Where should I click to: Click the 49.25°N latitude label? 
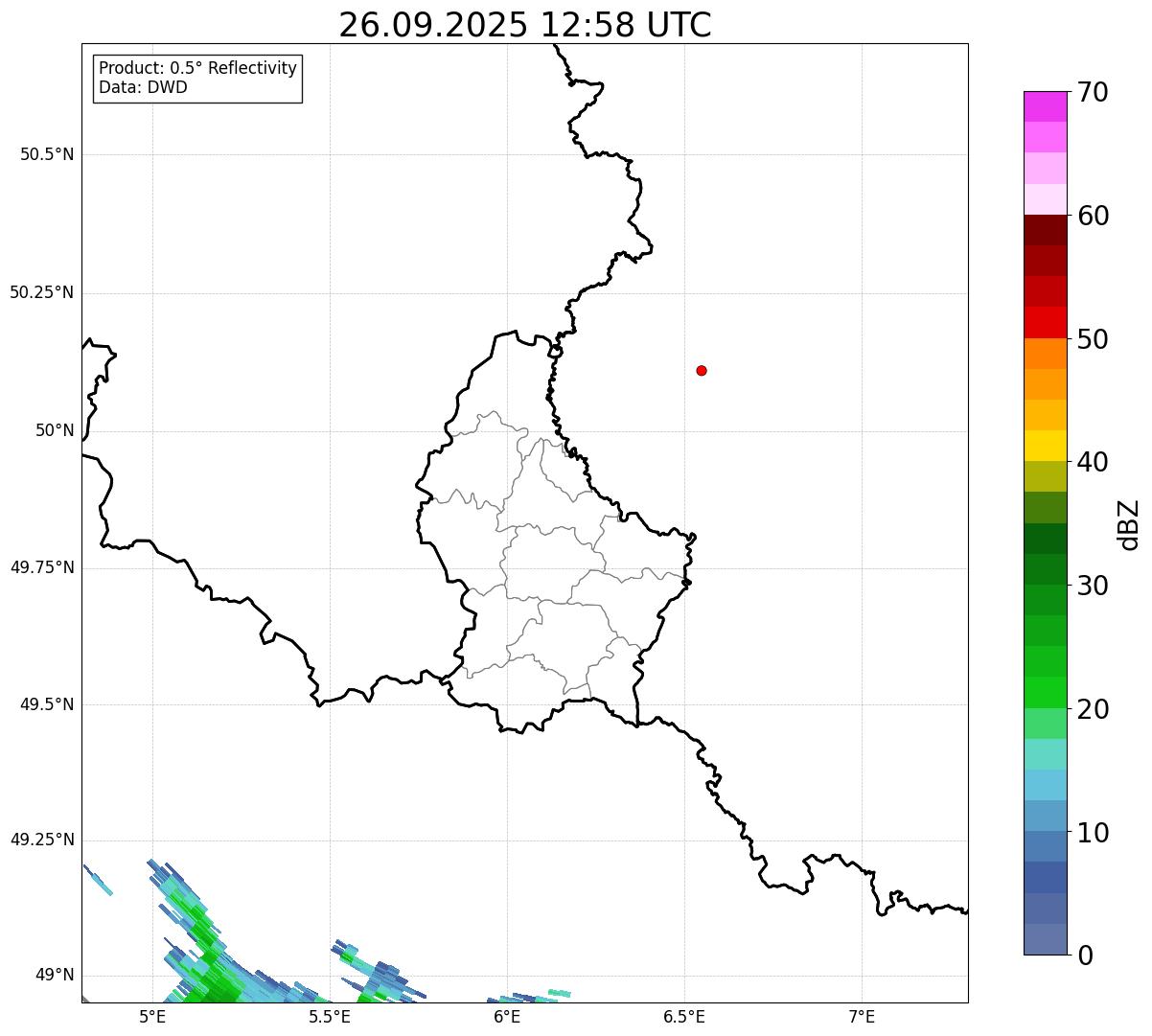(x=42, y=840)
